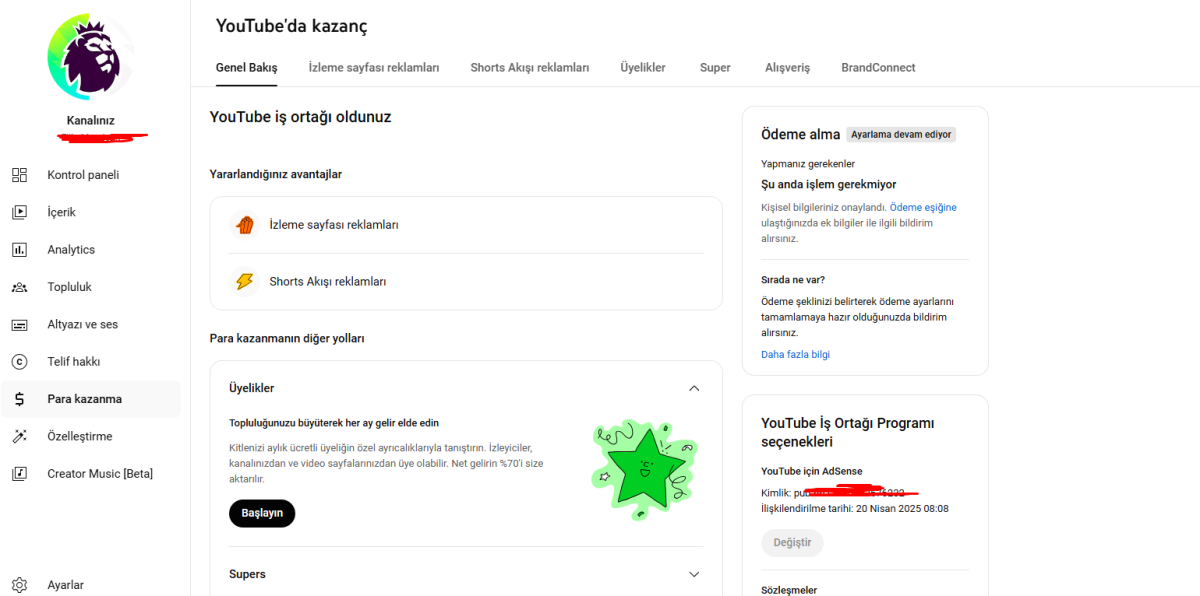1200x596 pixels.
Task: Click the Ayarlar gear icon
Action: [x=19, y=585]
